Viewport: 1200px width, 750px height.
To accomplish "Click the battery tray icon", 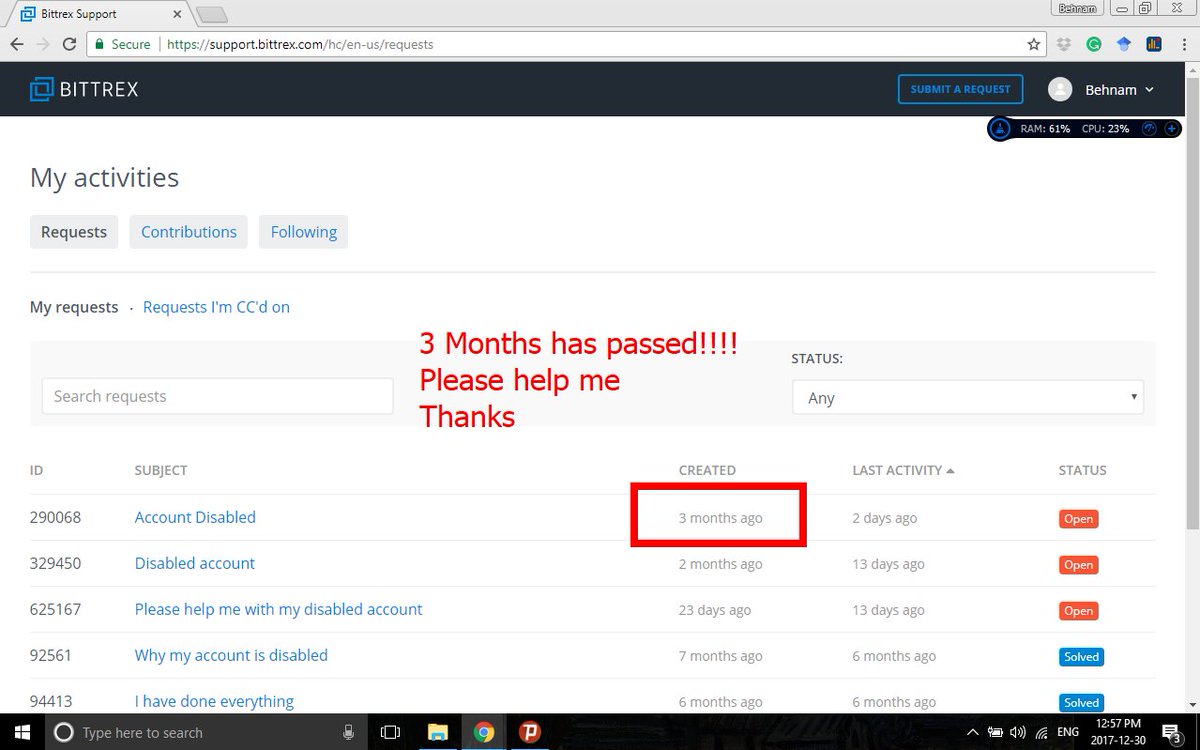I will [x=996, y=732].
